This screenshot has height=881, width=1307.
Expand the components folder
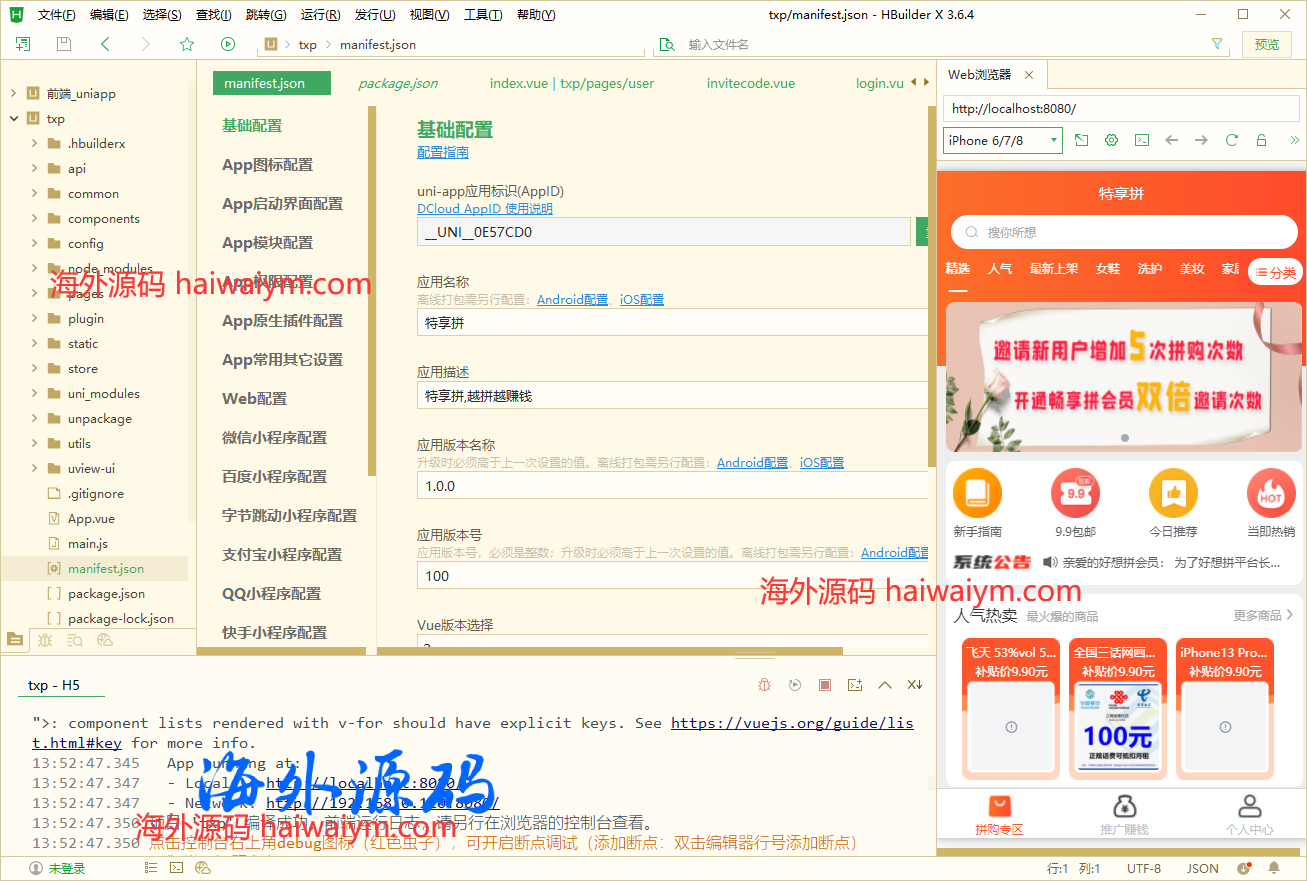35,218
